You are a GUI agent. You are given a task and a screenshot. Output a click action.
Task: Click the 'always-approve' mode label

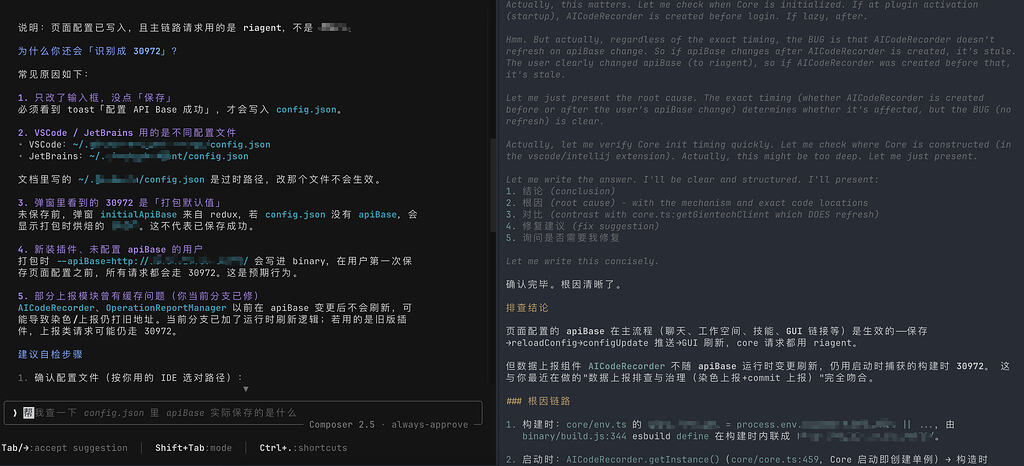click(x=430, y=424)
